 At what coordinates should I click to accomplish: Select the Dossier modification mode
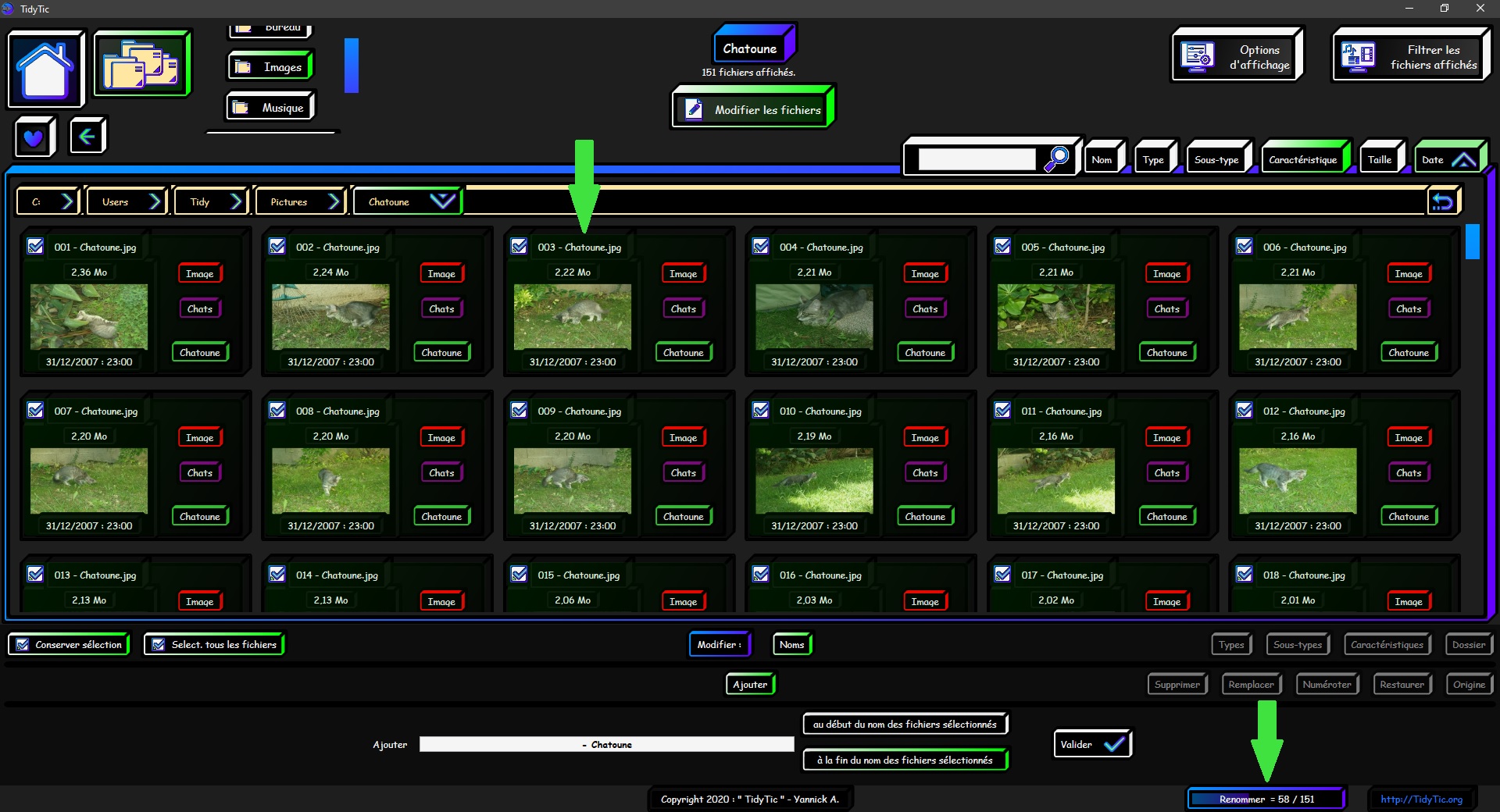1469,645
